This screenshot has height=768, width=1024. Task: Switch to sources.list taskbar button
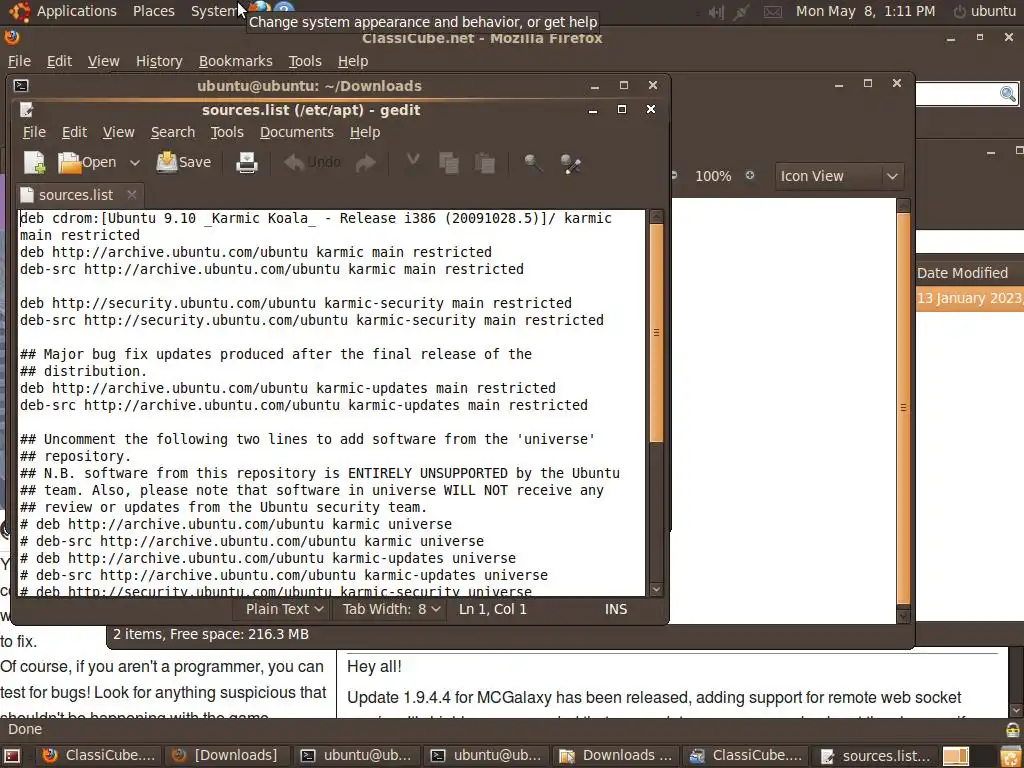click(x=875, y=756)
